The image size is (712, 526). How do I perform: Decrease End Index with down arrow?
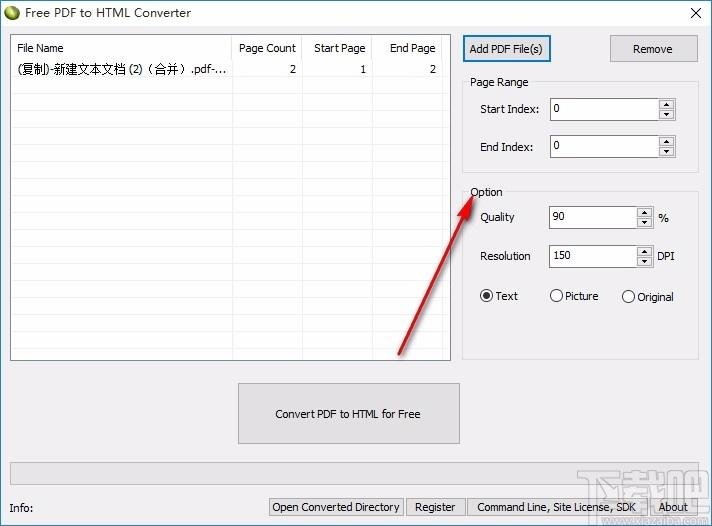coord(667,152)
